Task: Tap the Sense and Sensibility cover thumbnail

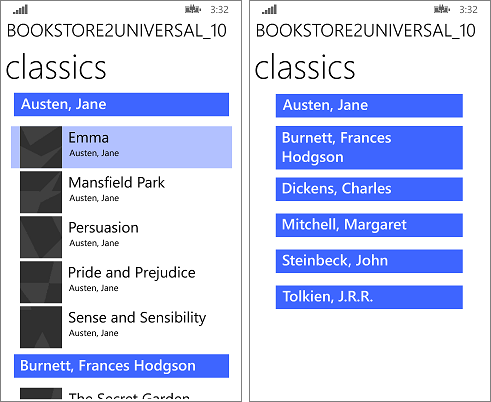Action: [x=41, y=327]
